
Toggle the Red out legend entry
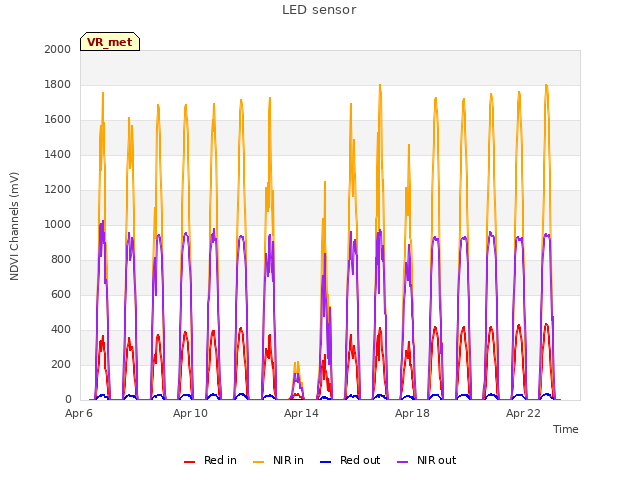click(x=350, y=460)
